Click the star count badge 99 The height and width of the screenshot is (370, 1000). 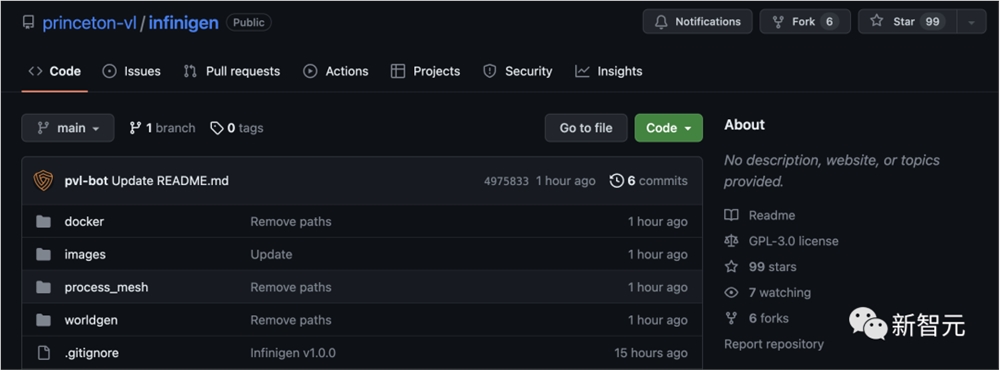point(932,22)
